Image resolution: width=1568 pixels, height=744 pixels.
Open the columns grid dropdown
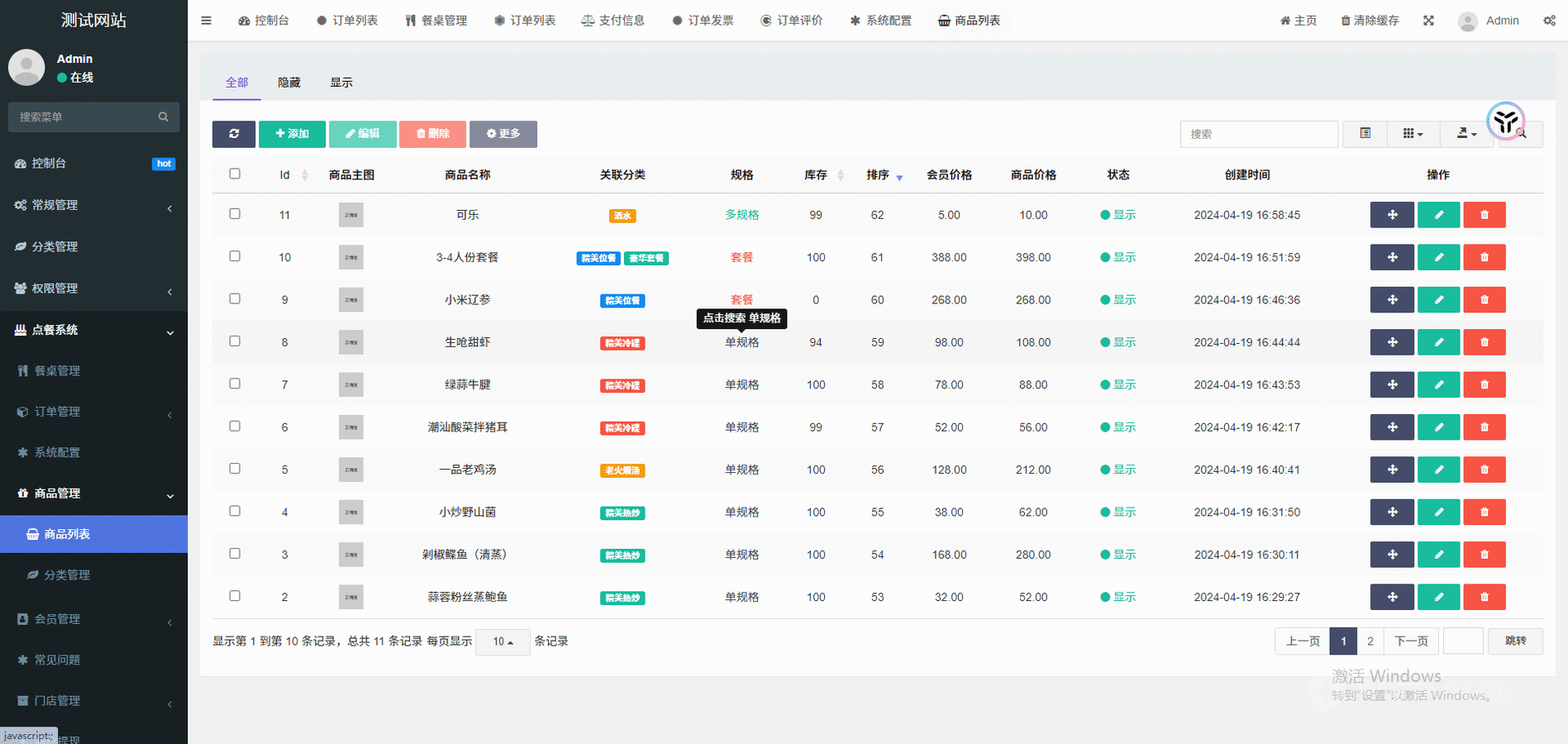[1412, 134]
